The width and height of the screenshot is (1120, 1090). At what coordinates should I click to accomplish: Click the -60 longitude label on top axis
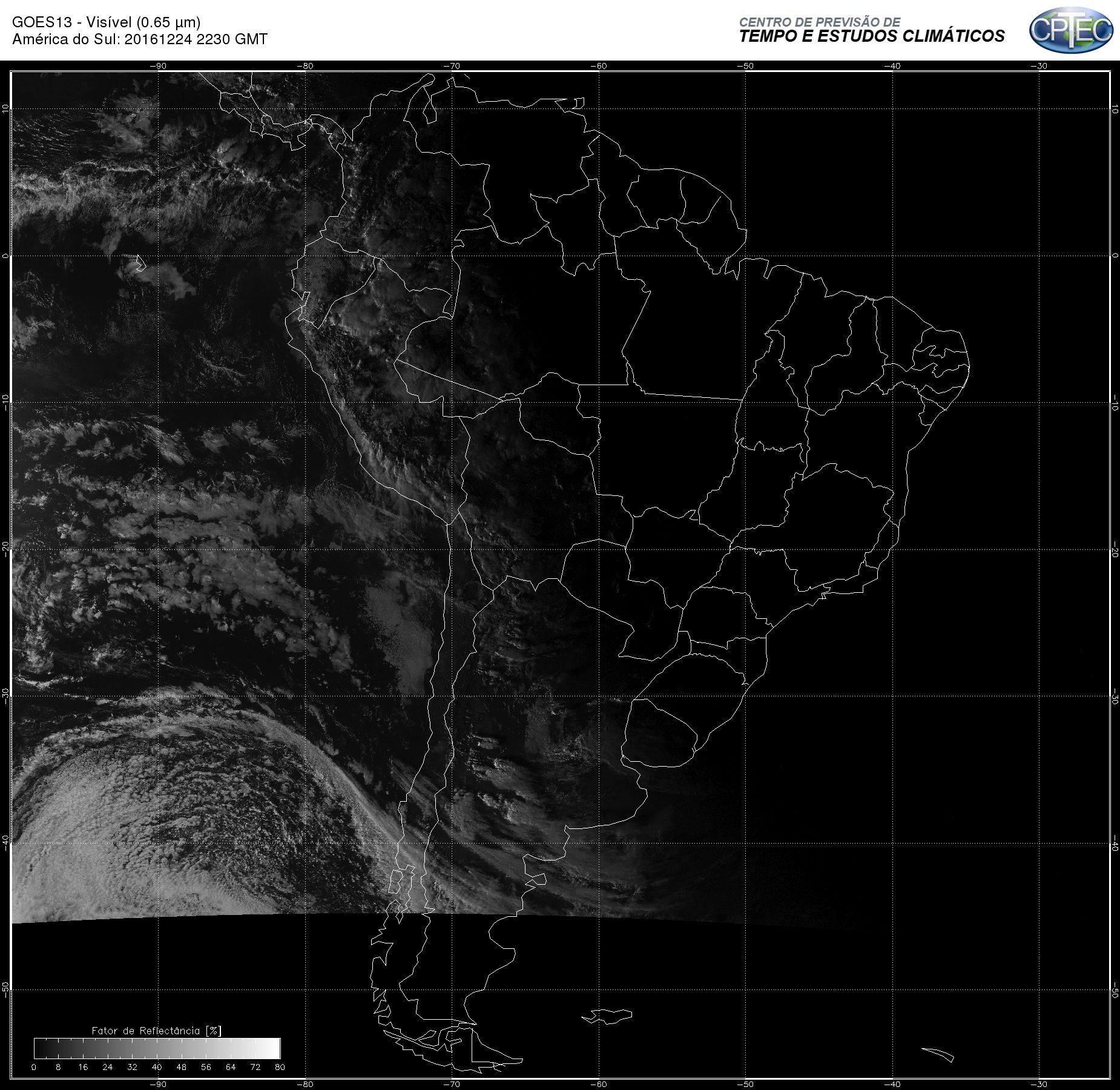(x=599, y=66)
